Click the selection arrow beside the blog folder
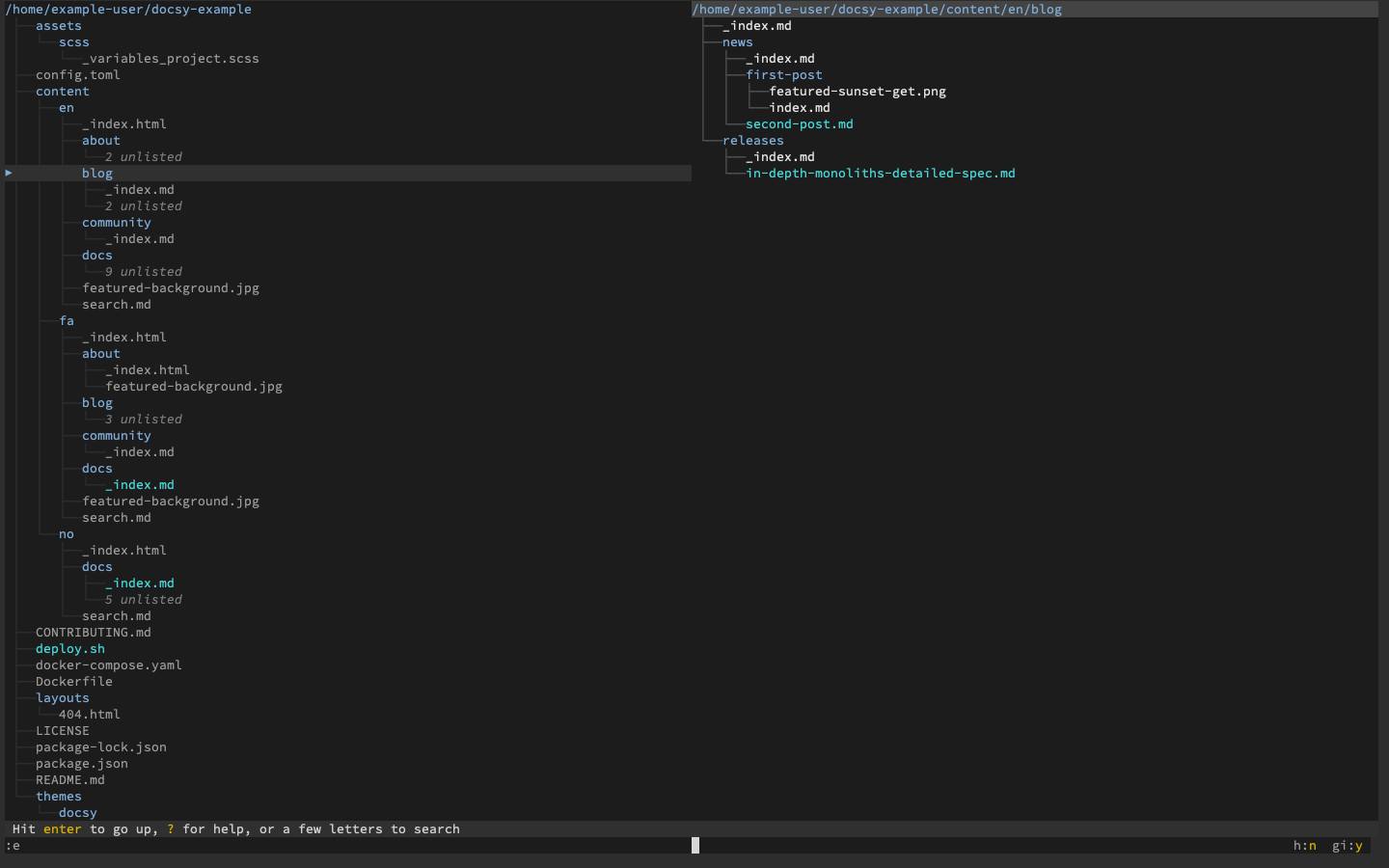 point(9,173)
